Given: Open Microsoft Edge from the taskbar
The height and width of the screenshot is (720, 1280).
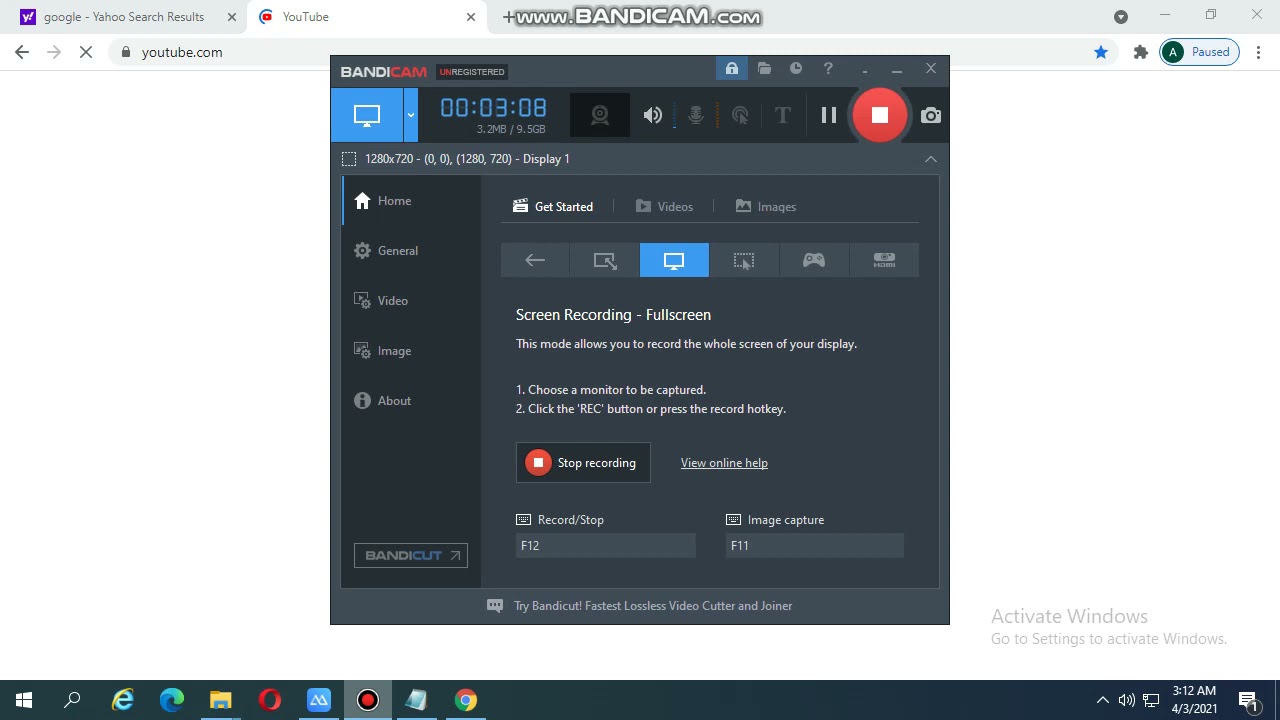Looking at the screenshot, I should pyautogui.click(x=172, y=700).
